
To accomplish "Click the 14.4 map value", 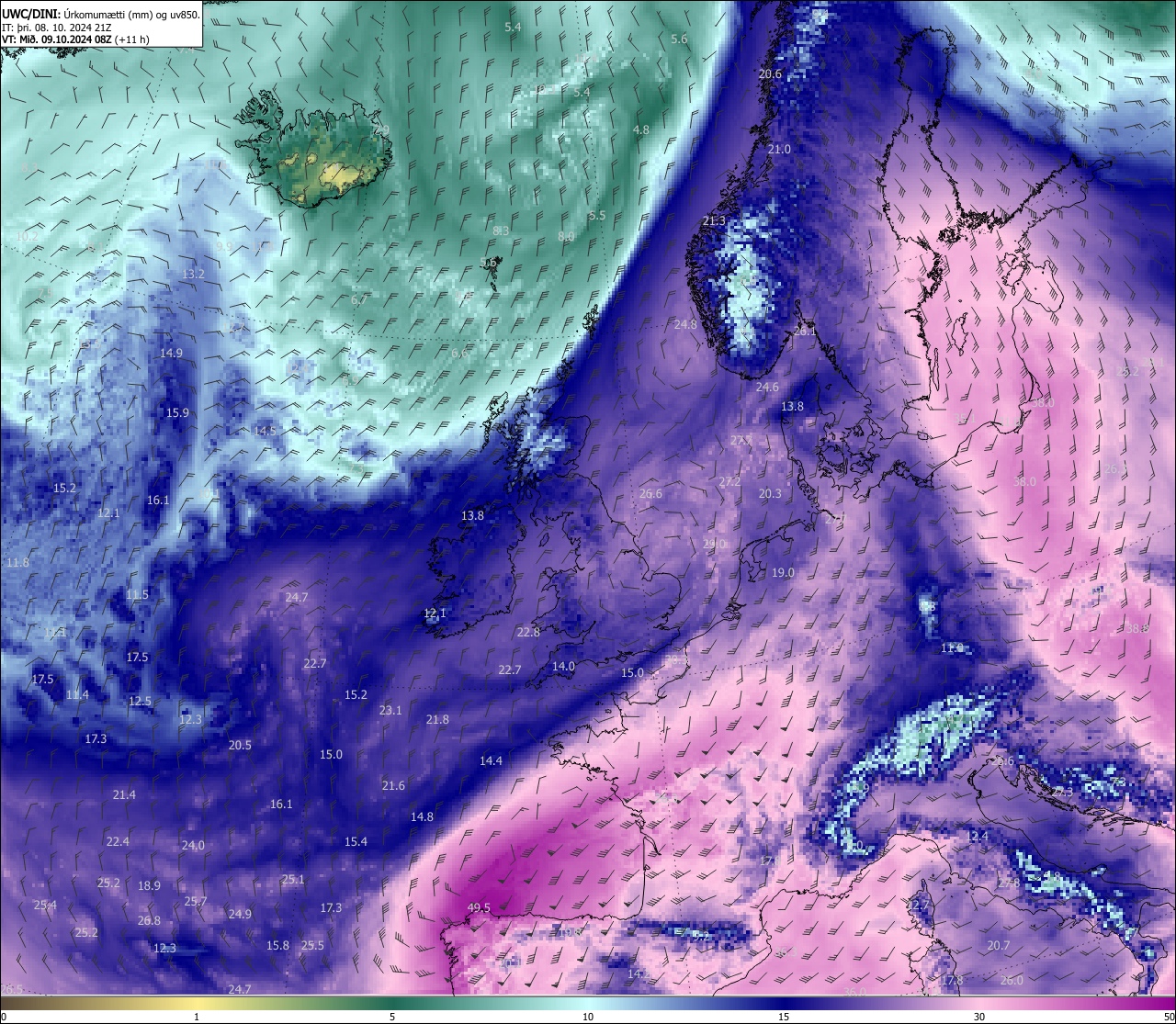I will [x=491, y=760].
